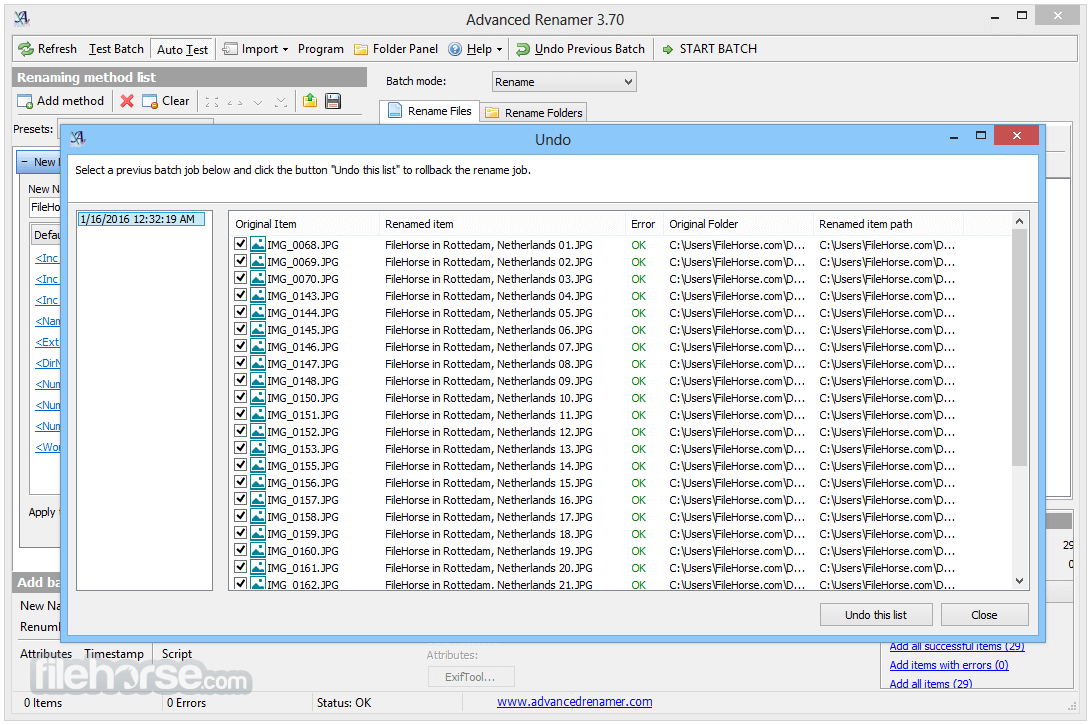Image resolution: width=1091 pixels, height=725 pixels.
Task: Click image icon of IMG_0143.JPG row
Action: [x=258, y=295]
